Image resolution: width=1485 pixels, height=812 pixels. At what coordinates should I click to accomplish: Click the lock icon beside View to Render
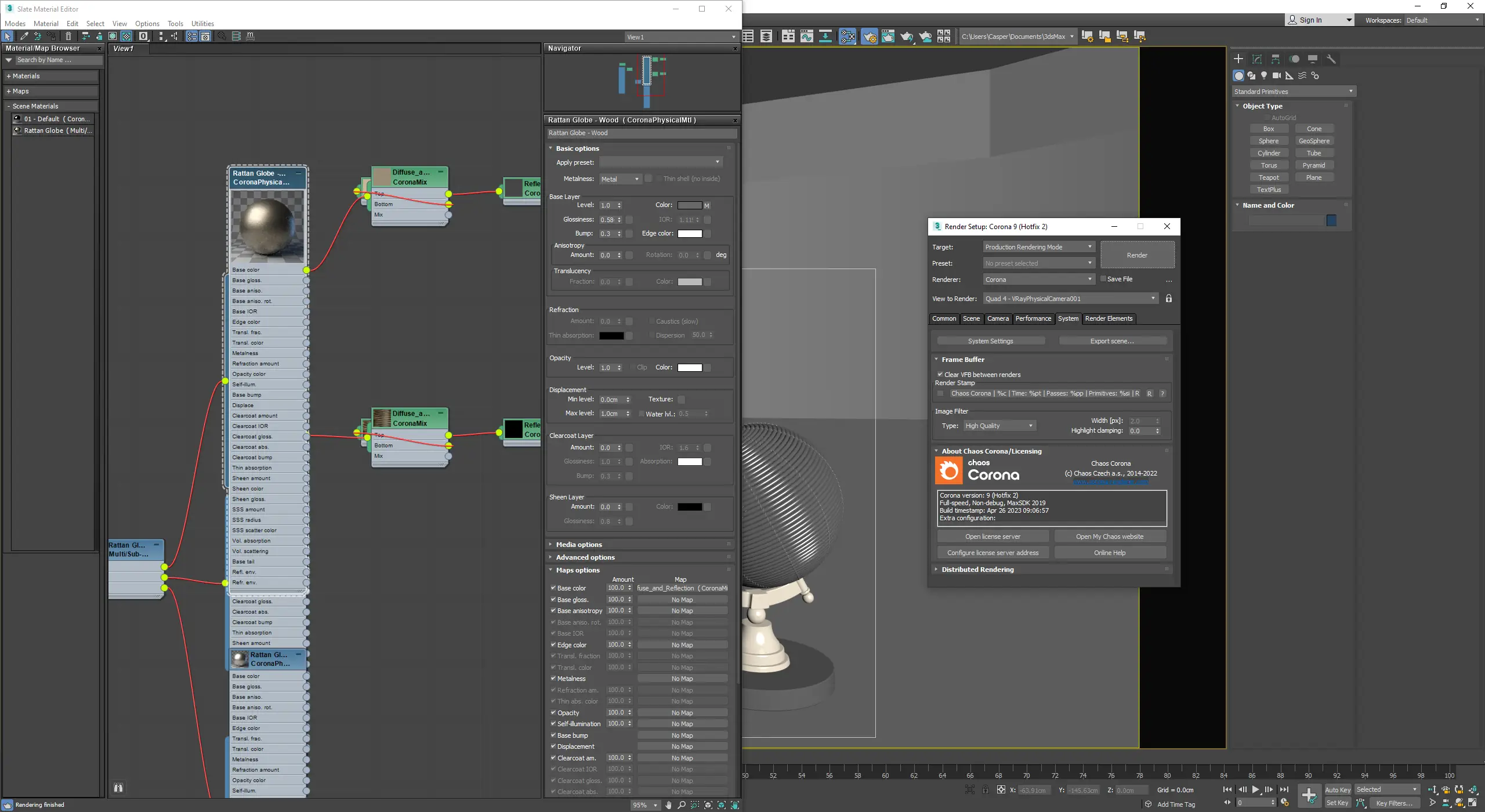tap(1169, 299)
